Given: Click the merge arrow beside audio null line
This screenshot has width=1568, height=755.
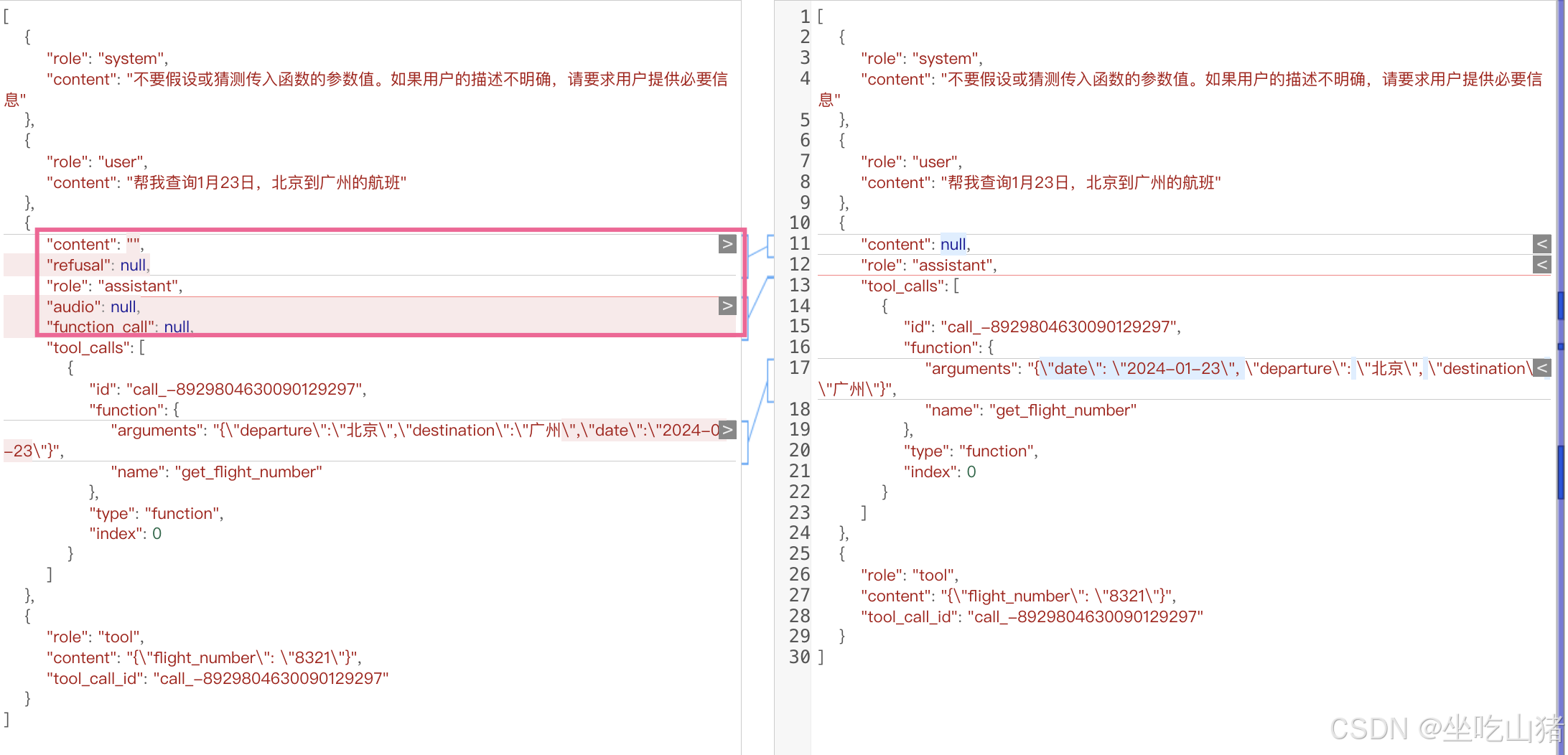Looking at the screenshot, I should [x=727, y=306].
